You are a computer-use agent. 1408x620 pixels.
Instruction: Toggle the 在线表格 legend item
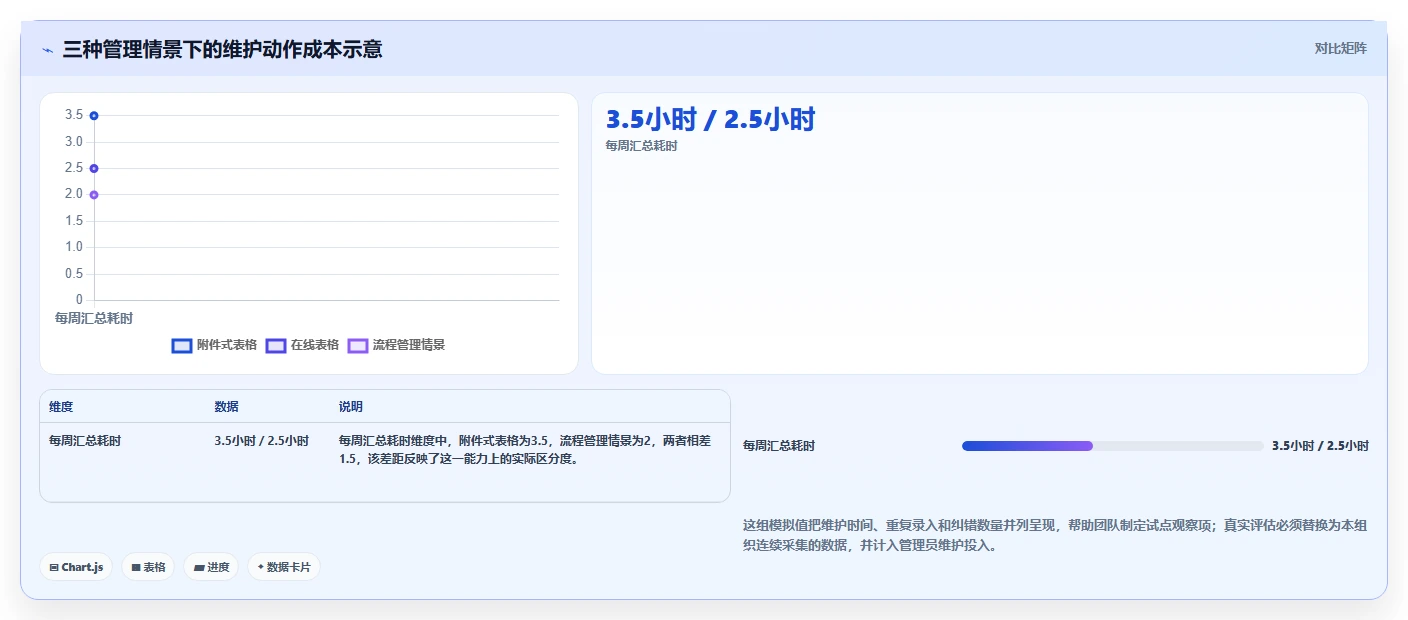(x=302, y=345)
